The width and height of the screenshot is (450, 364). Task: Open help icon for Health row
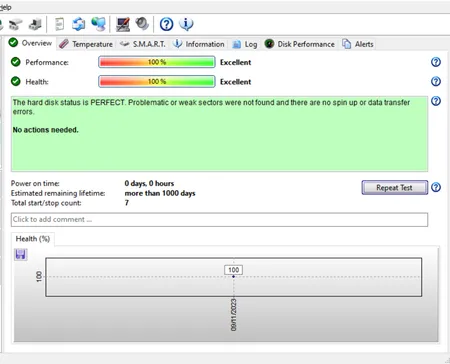coord(436,81)
